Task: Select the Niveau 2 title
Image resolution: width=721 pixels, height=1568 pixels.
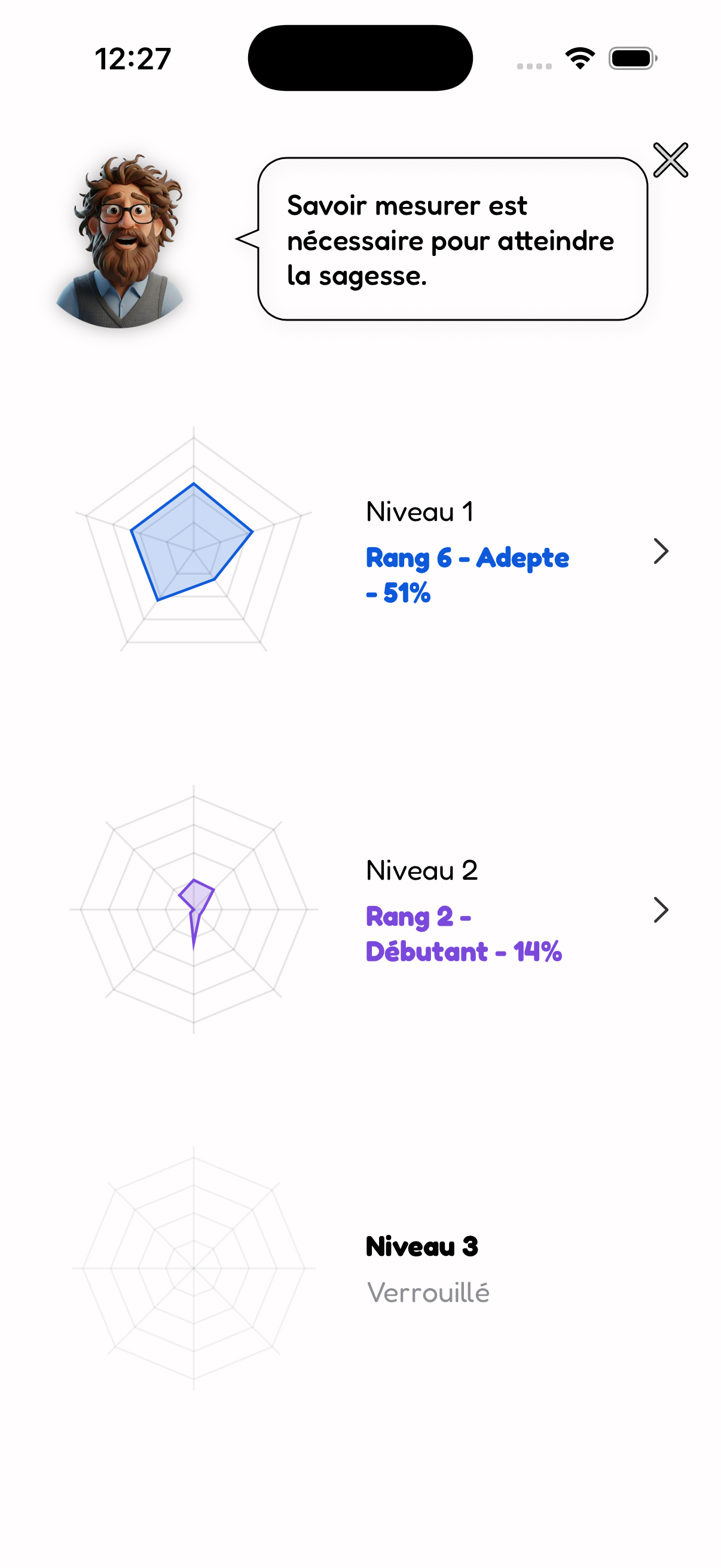Action: pos(421,871)
